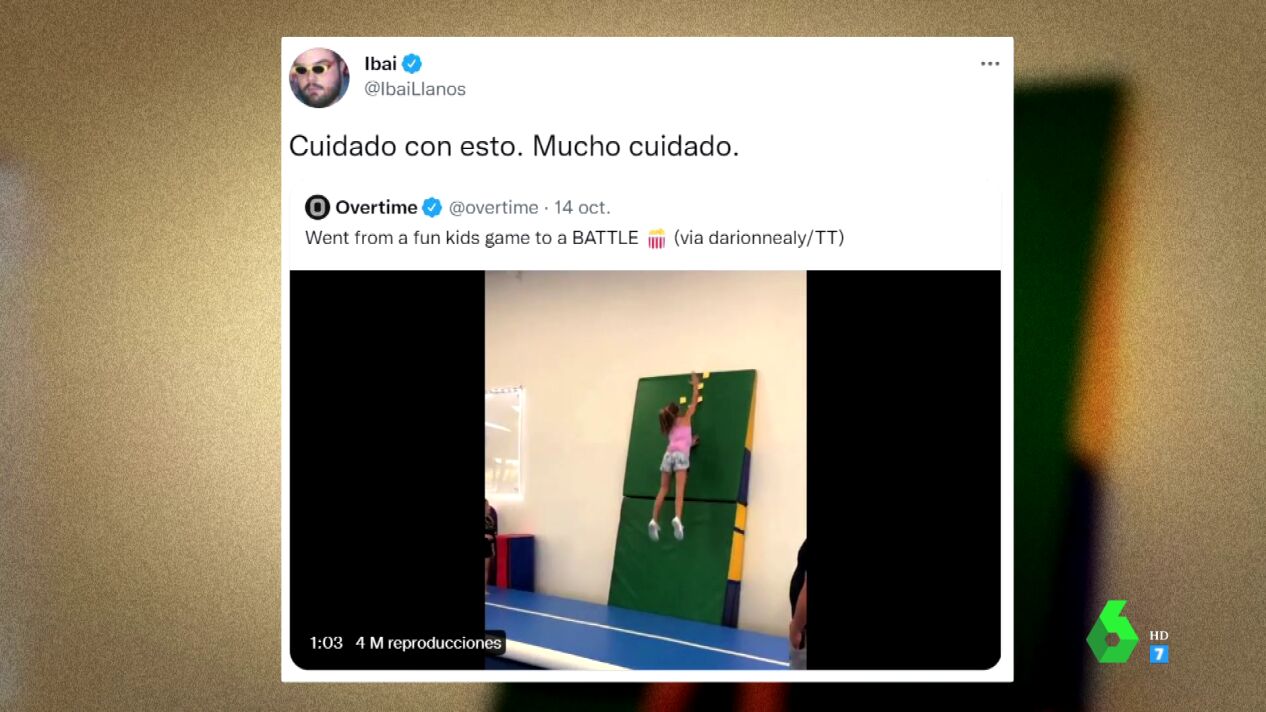Viewport: 1266px width, 712px height.
Task: Click the verified badge next to Overtime
Action: [x=432, y=207]
